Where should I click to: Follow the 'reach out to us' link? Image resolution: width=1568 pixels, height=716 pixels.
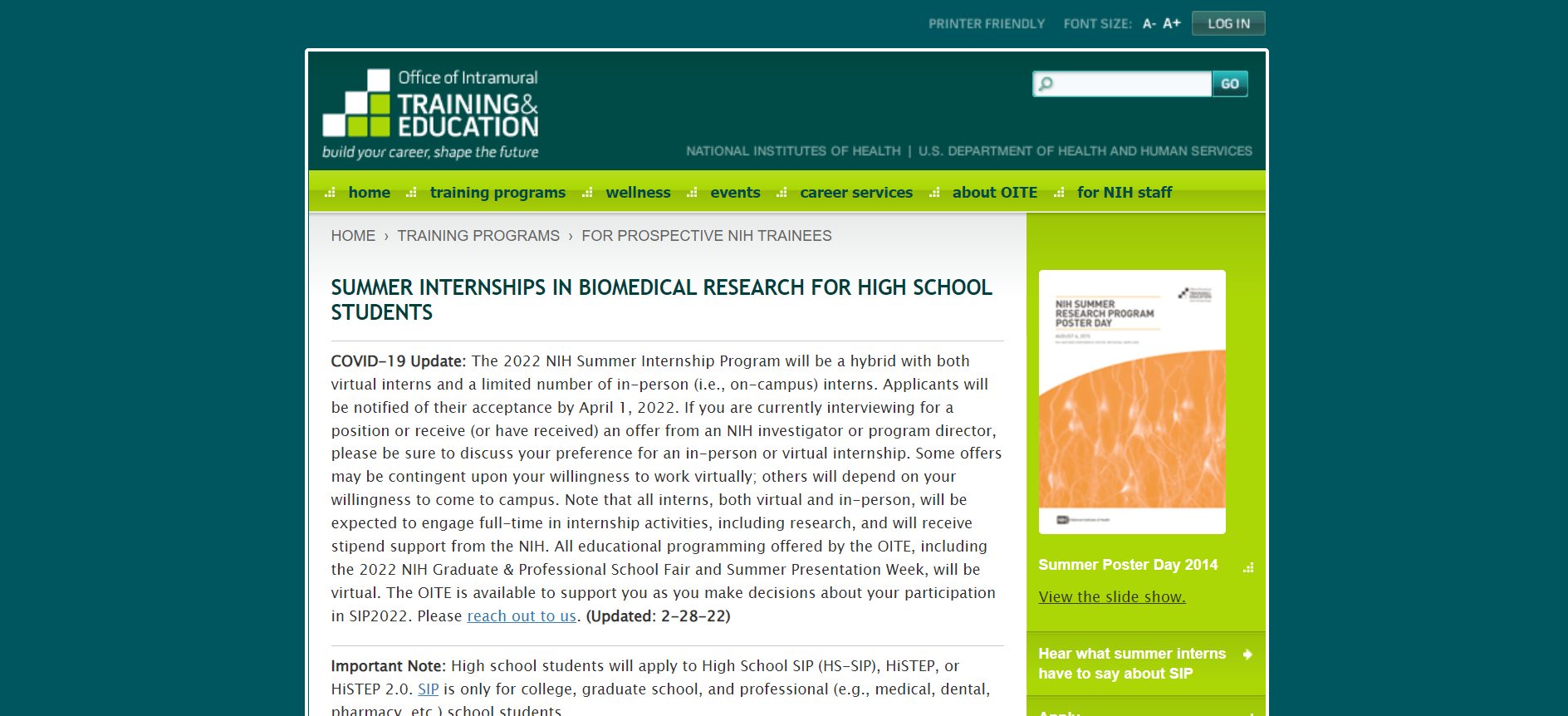(x=521, y=616)
